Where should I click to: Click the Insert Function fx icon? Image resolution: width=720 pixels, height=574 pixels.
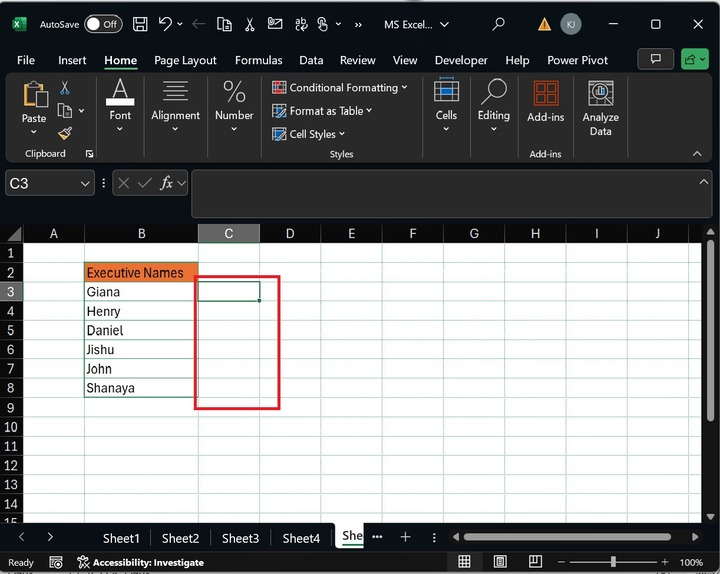[167, 183]
